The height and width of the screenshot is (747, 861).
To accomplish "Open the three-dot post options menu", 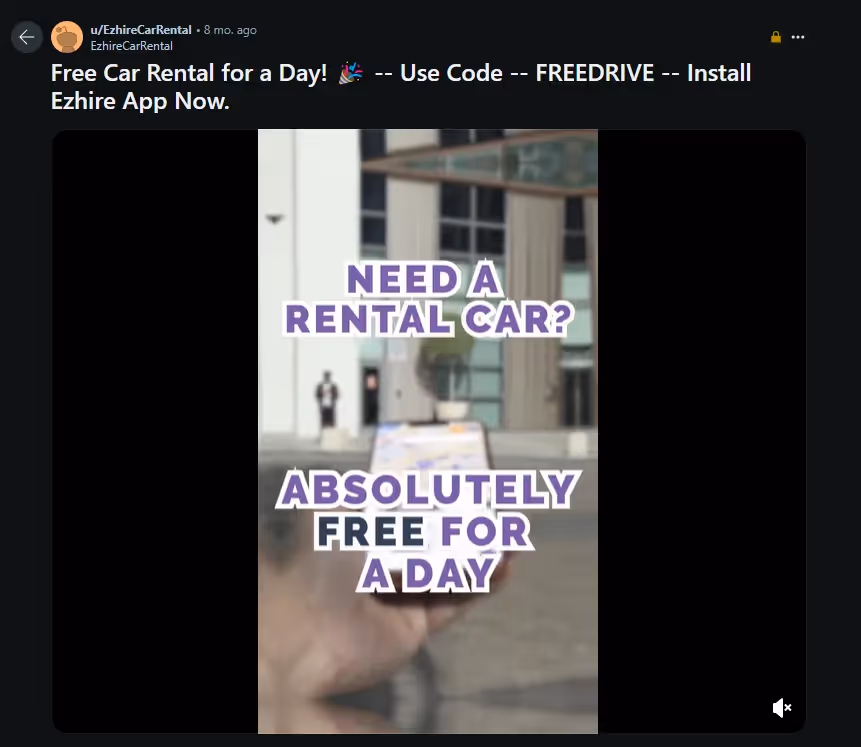I will (797, 37).
